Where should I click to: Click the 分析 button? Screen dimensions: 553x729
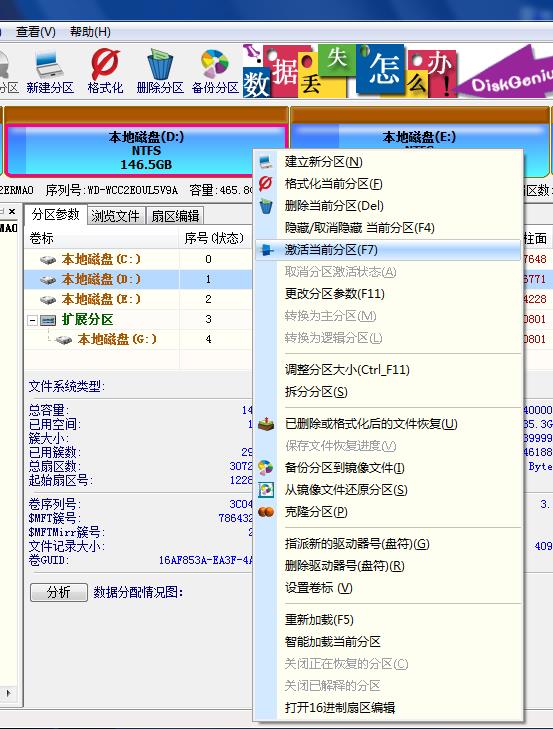pyautogui.click(x=59, y=592)
